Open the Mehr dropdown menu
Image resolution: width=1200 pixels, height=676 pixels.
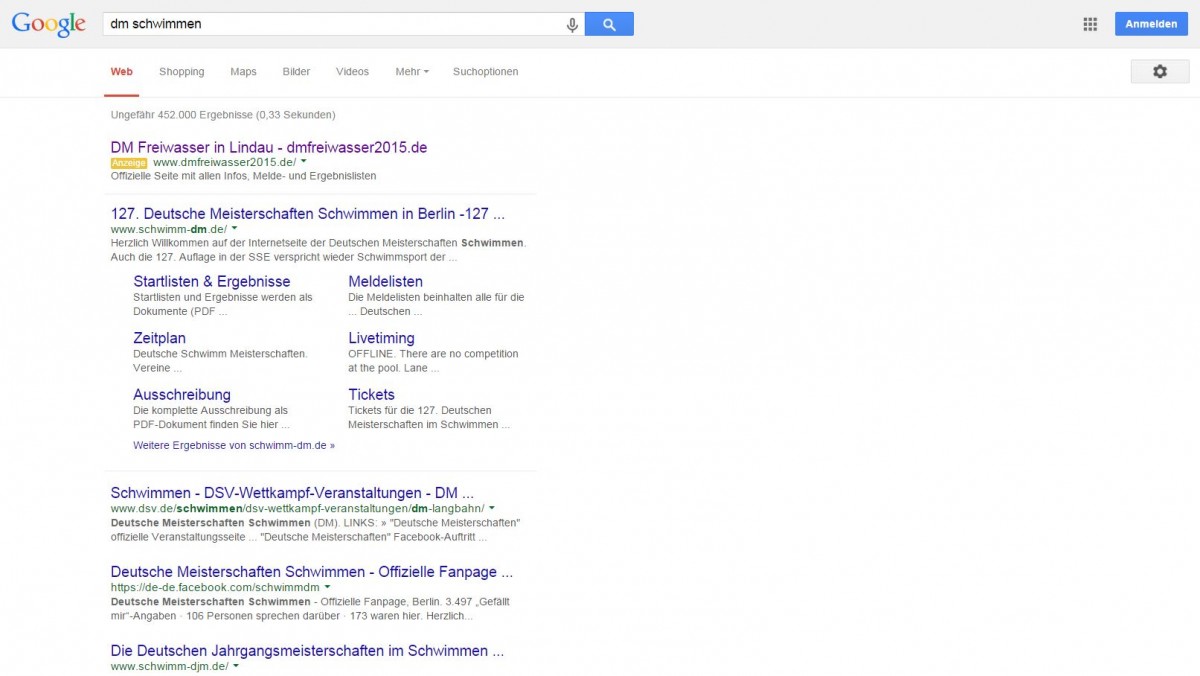411,72
